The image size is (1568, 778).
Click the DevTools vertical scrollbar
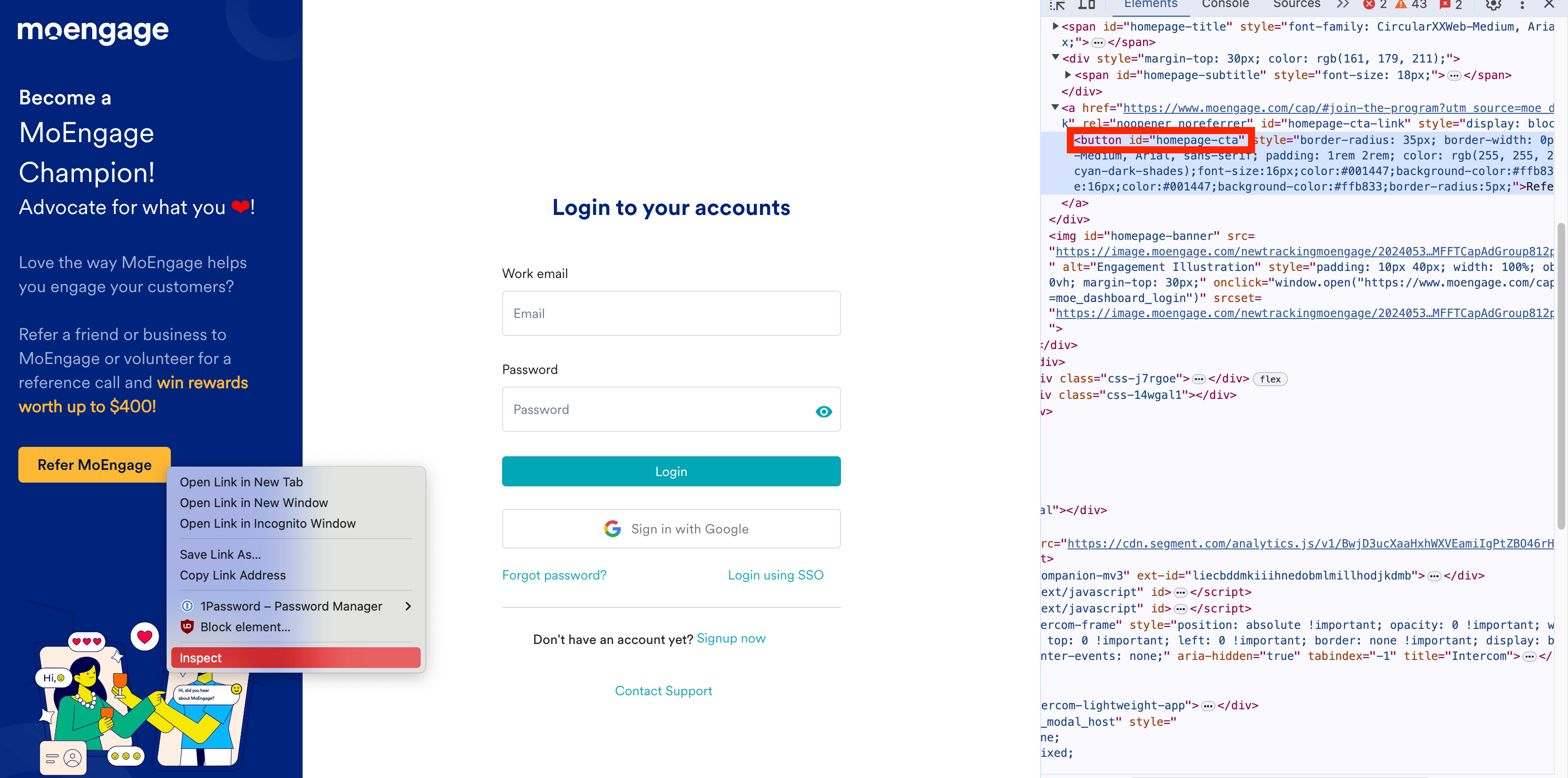(1561, 376)
